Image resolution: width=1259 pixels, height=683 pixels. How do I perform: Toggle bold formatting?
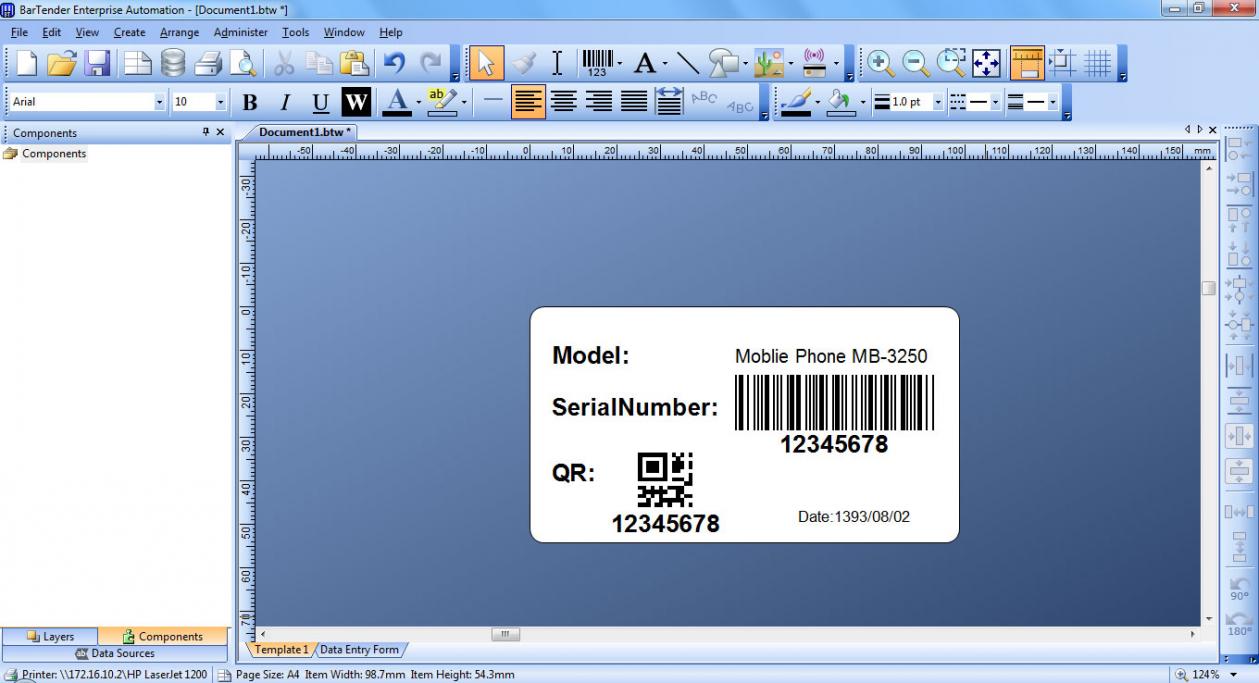coord(250,102)
